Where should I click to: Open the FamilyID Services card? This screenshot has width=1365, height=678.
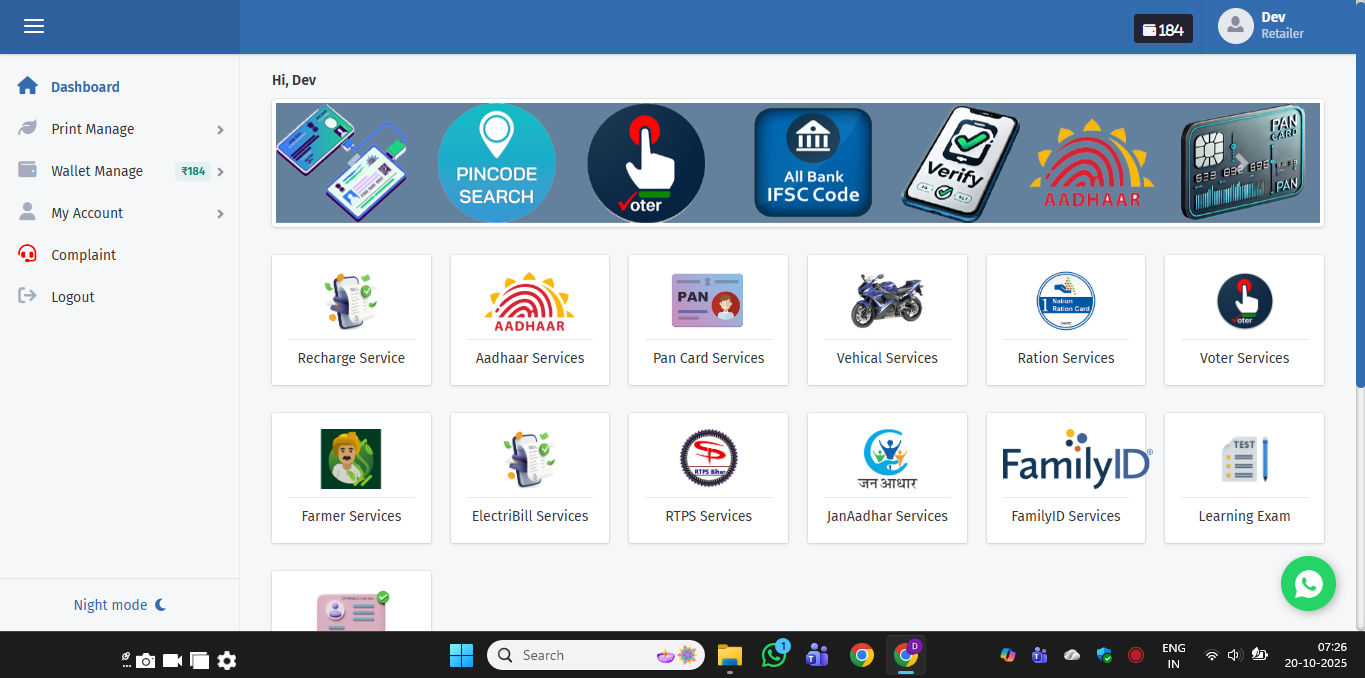pos(1065,478)
